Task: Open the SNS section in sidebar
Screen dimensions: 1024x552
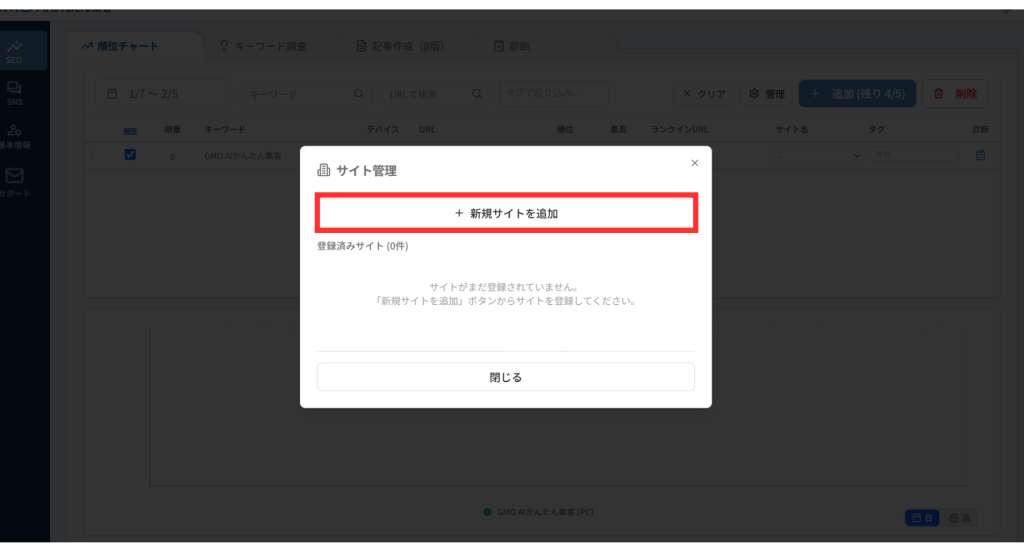Action: [x=15, y=94]
